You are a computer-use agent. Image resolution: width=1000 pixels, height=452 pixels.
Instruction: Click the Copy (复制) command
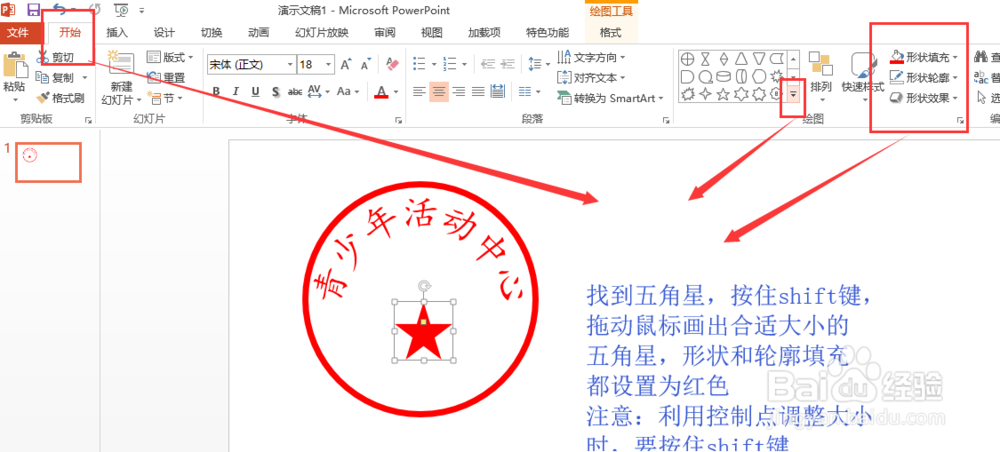tap(57, 78)
